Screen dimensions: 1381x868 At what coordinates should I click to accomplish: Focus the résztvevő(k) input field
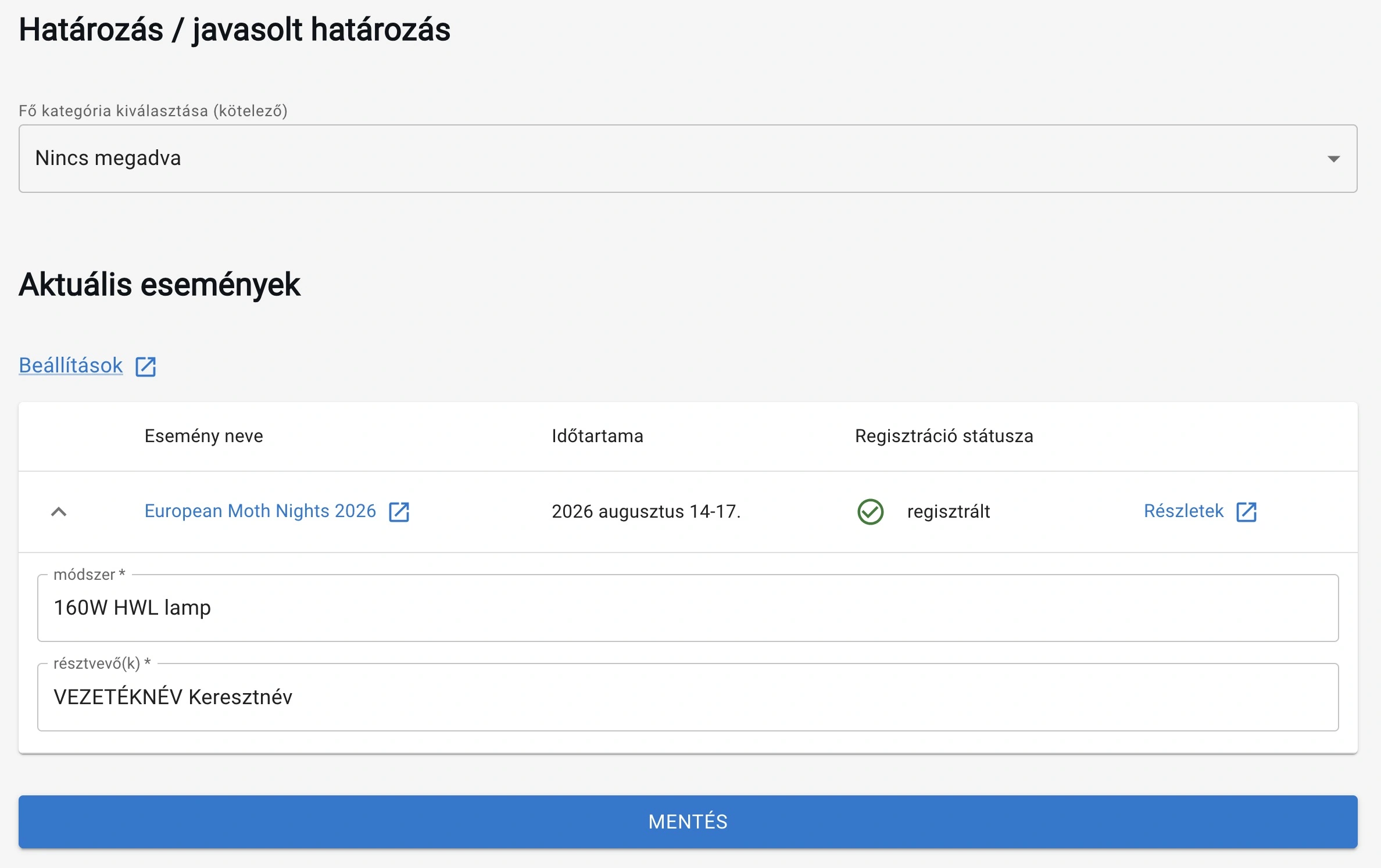[688, 697]
